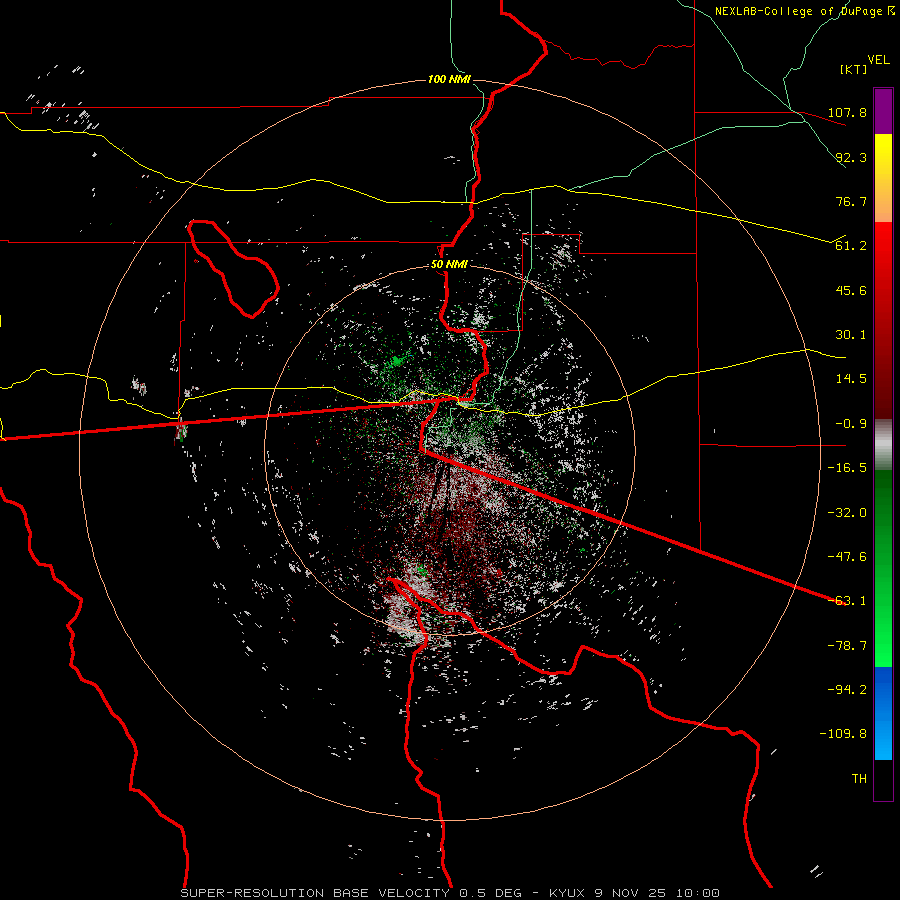
Task: Click the [KT] units label
Action: point(854,69)
